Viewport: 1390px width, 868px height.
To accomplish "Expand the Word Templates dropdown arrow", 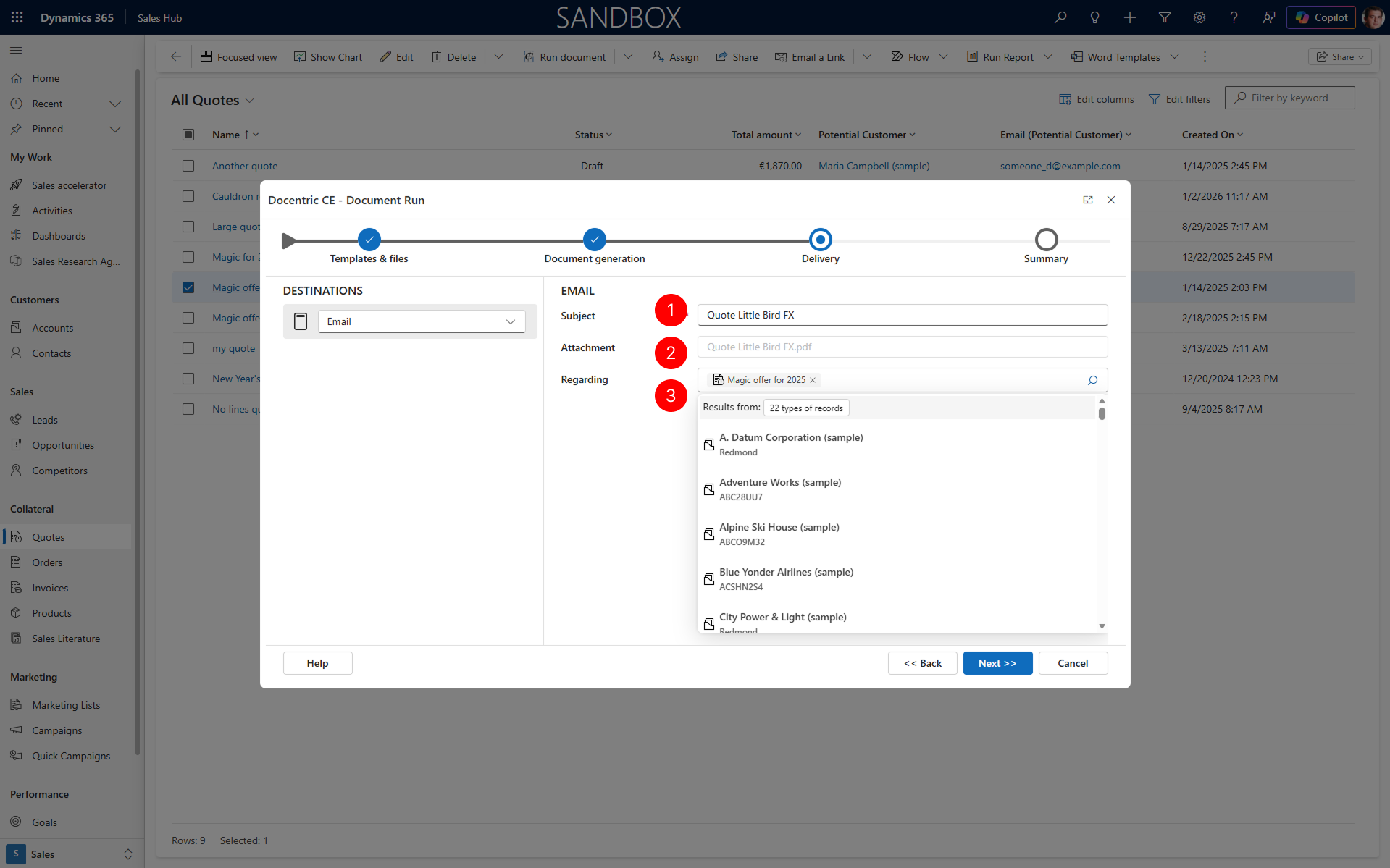I will point(1174,56).
